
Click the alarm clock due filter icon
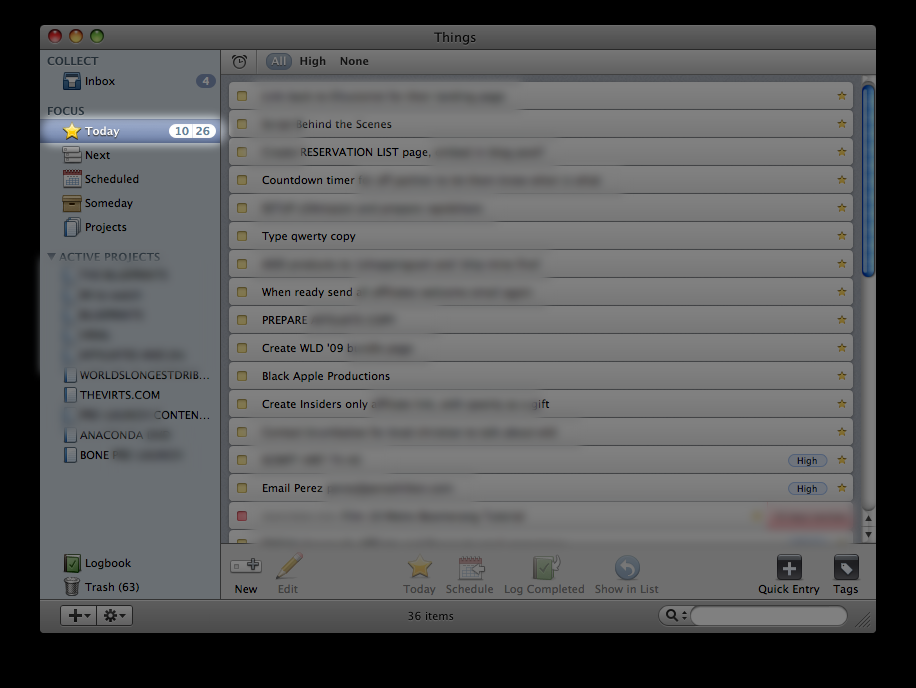239,61
